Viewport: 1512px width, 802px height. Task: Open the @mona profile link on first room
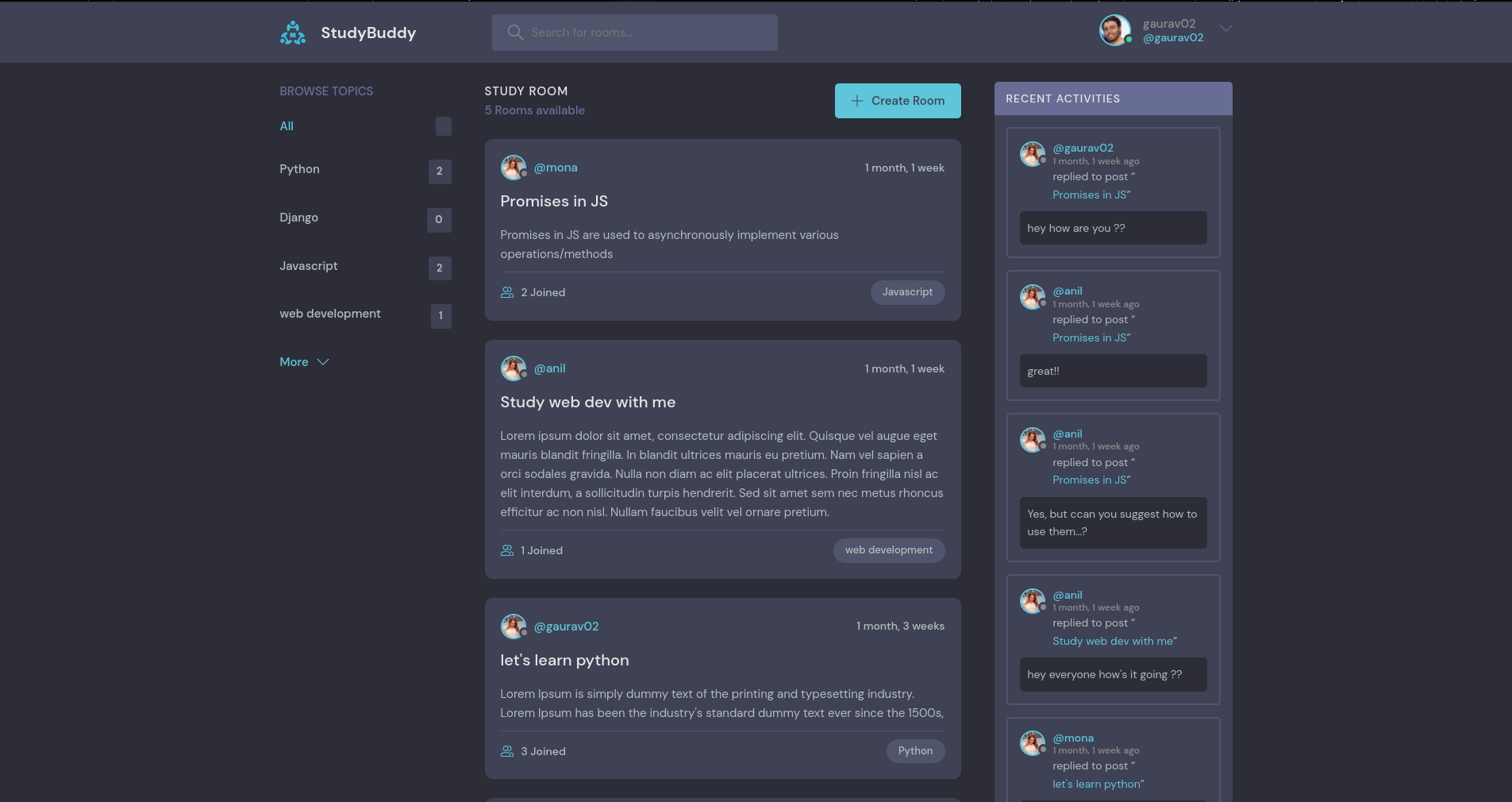[x=556, y=168]
